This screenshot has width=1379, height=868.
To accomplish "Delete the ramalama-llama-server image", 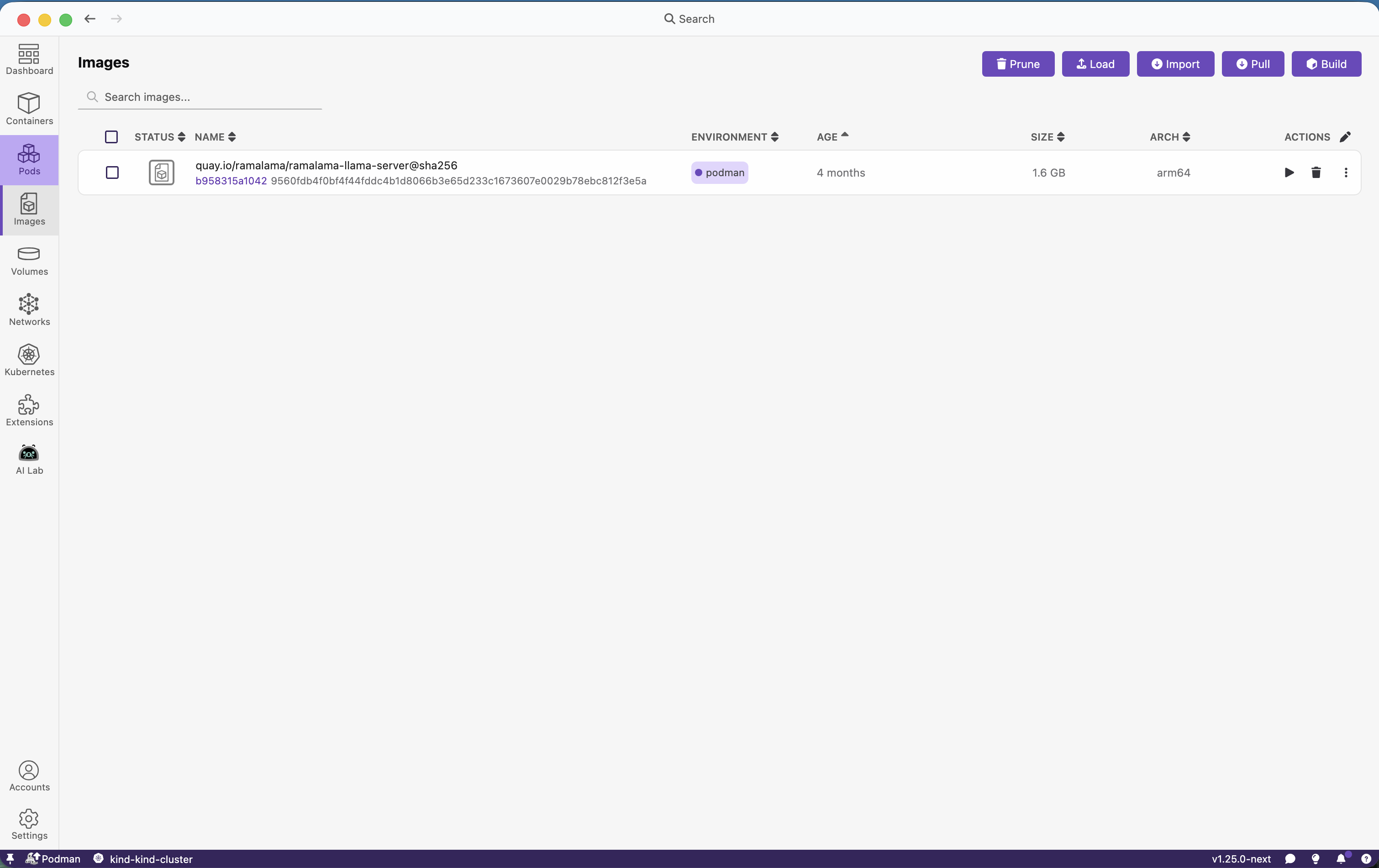I will [1316, 172].
